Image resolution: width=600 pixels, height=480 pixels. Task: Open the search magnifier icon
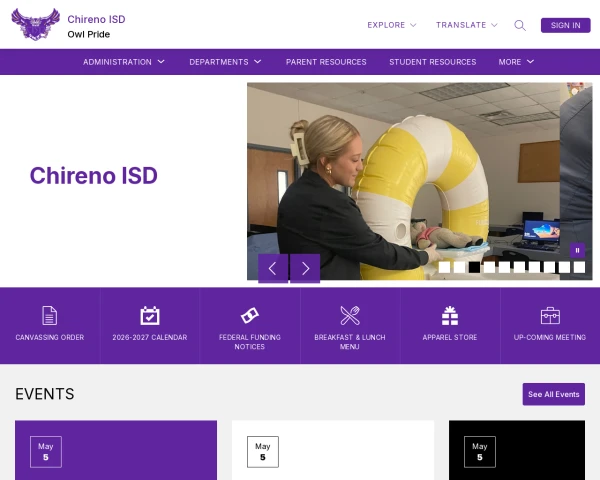[520, 25]
